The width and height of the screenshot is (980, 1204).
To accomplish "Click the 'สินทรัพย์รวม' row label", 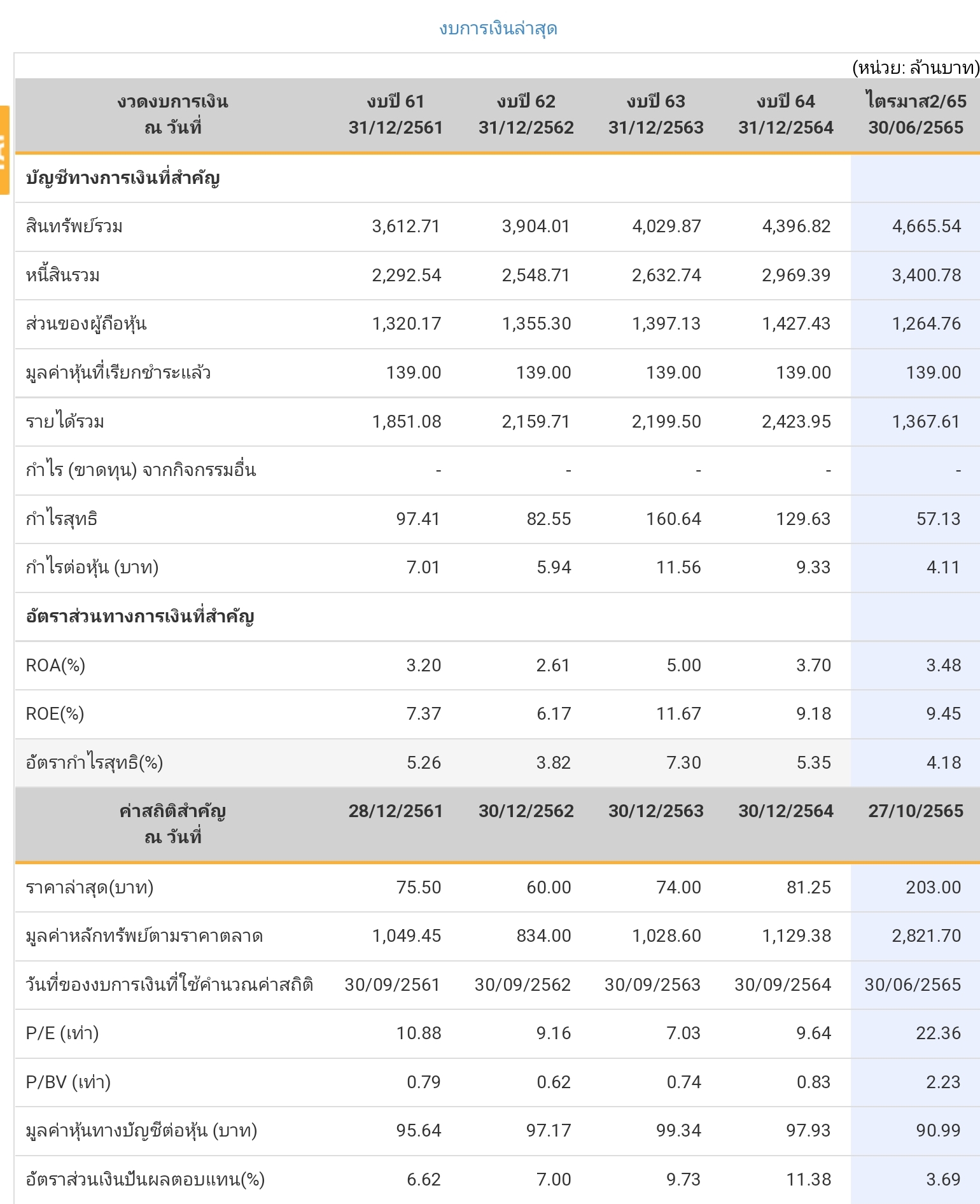I will (x=74, y=227).
